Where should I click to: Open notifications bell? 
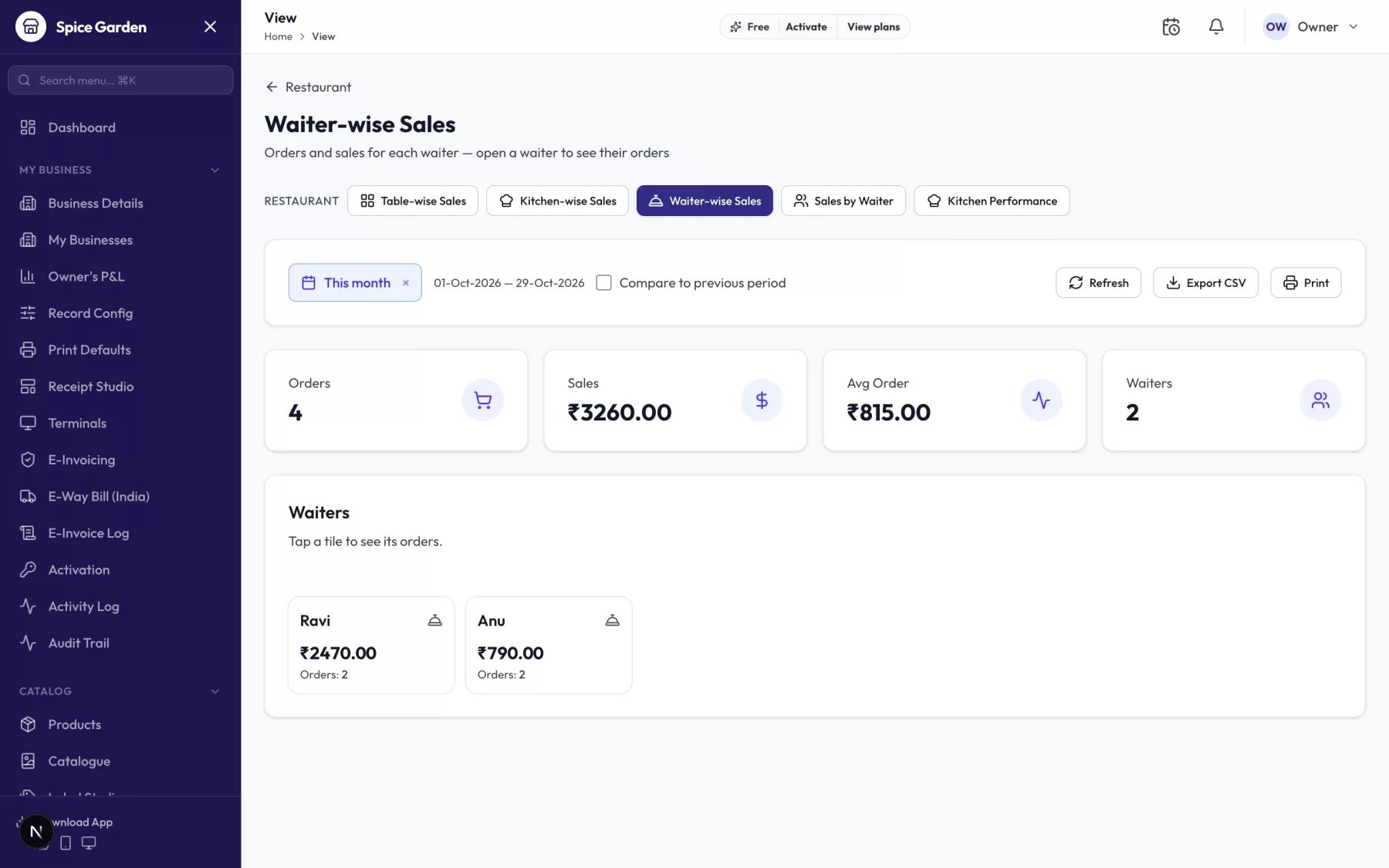tap(1216, 27)
